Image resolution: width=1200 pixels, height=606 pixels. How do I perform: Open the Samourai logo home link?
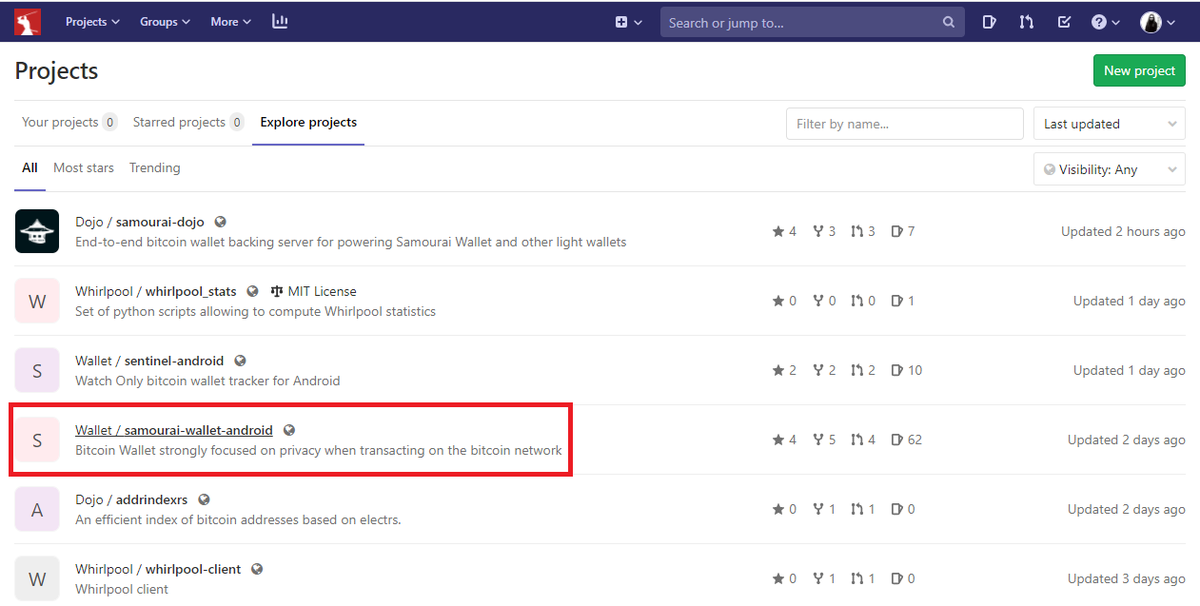[x=27, y=21]
